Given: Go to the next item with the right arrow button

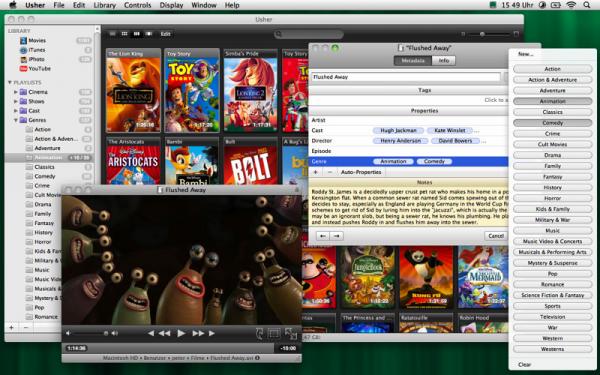Looking at the screenshot, I should (337, 236).
